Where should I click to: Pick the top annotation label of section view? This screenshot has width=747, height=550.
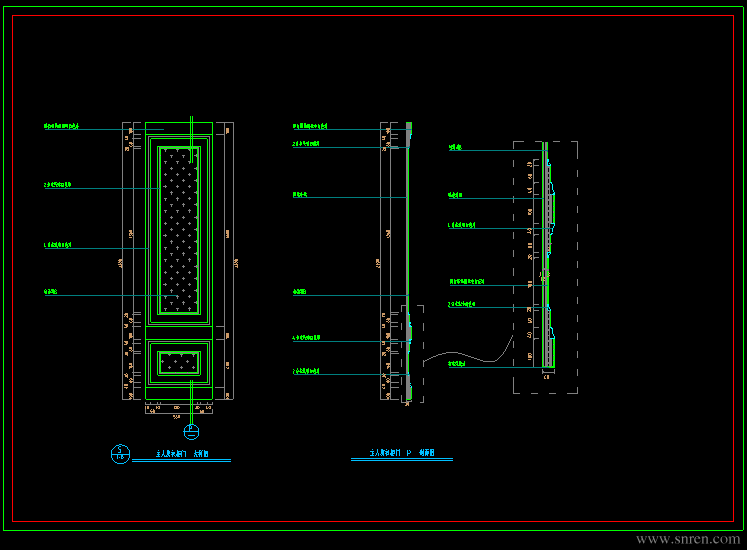[x=310, y=126]
